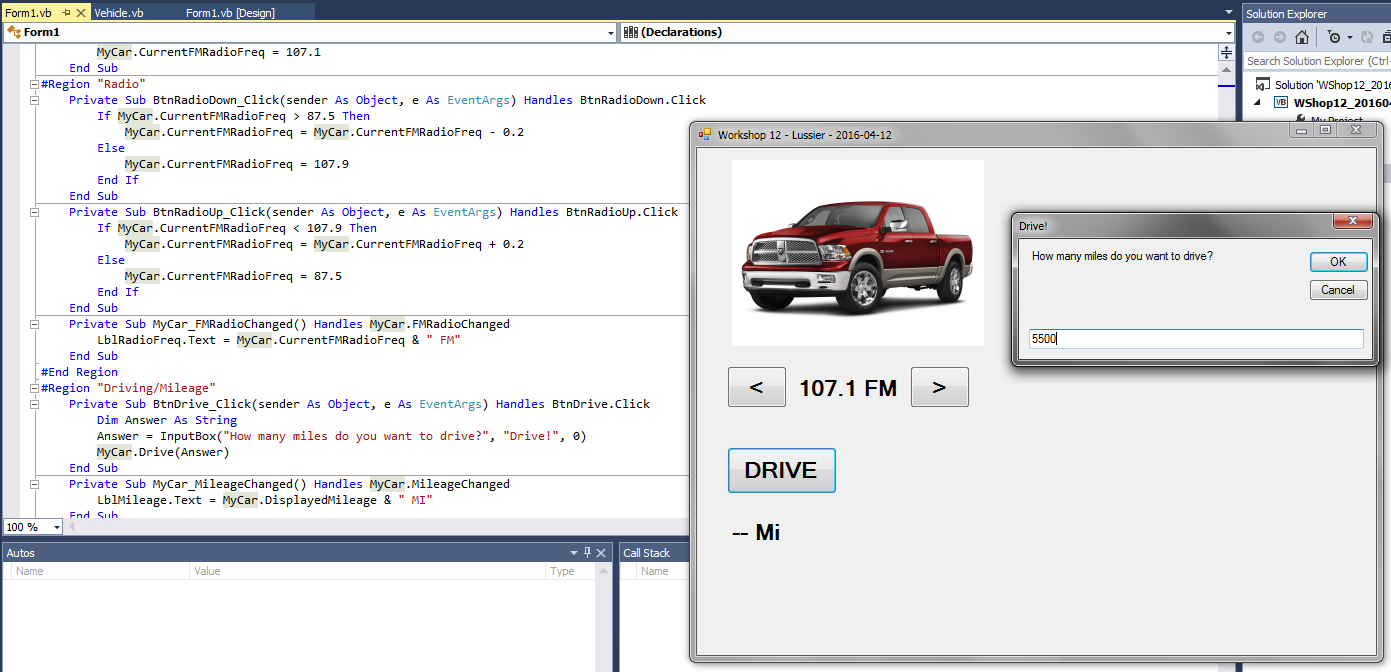Click the editor split-window handle icon
Image resolution: width=1391 pixels, height=672 pixels.
pos(1228,52)
